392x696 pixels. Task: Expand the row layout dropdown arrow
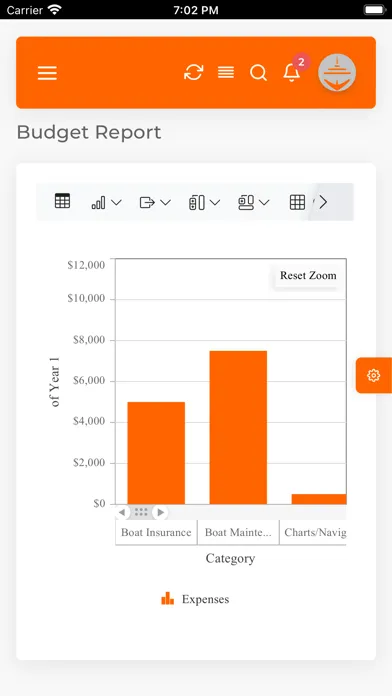tap(264, 202)
